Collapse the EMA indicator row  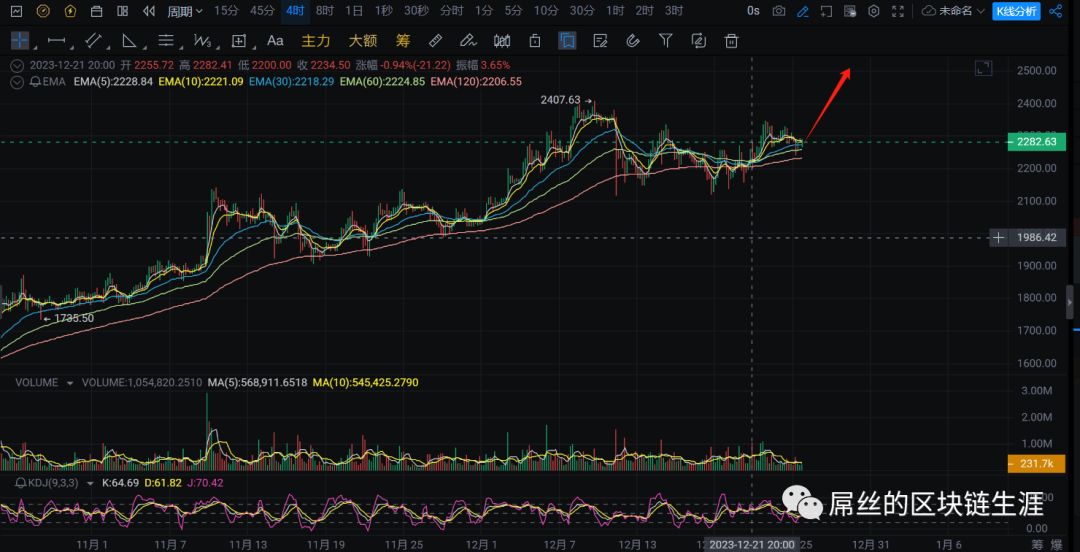coord(15,81)
